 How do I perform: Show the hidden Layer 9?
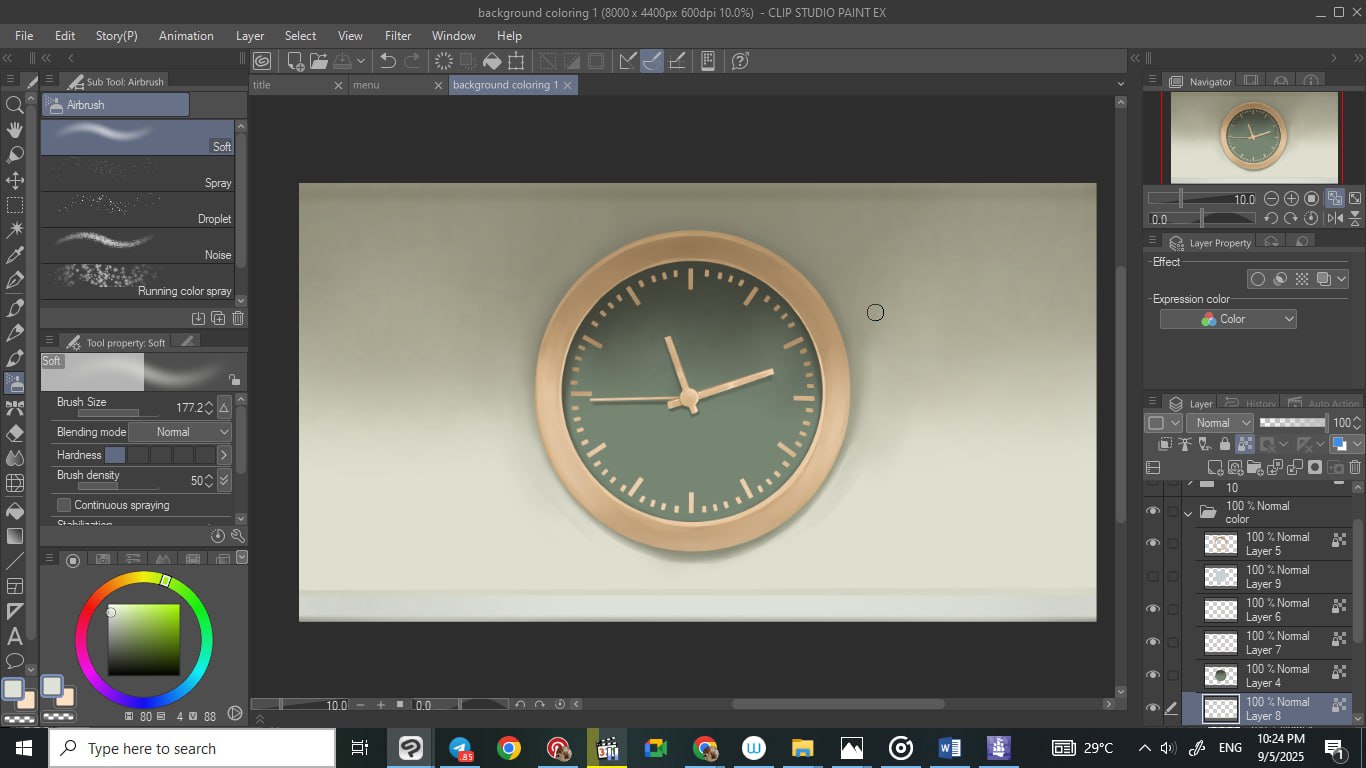tap(1153, 576)
